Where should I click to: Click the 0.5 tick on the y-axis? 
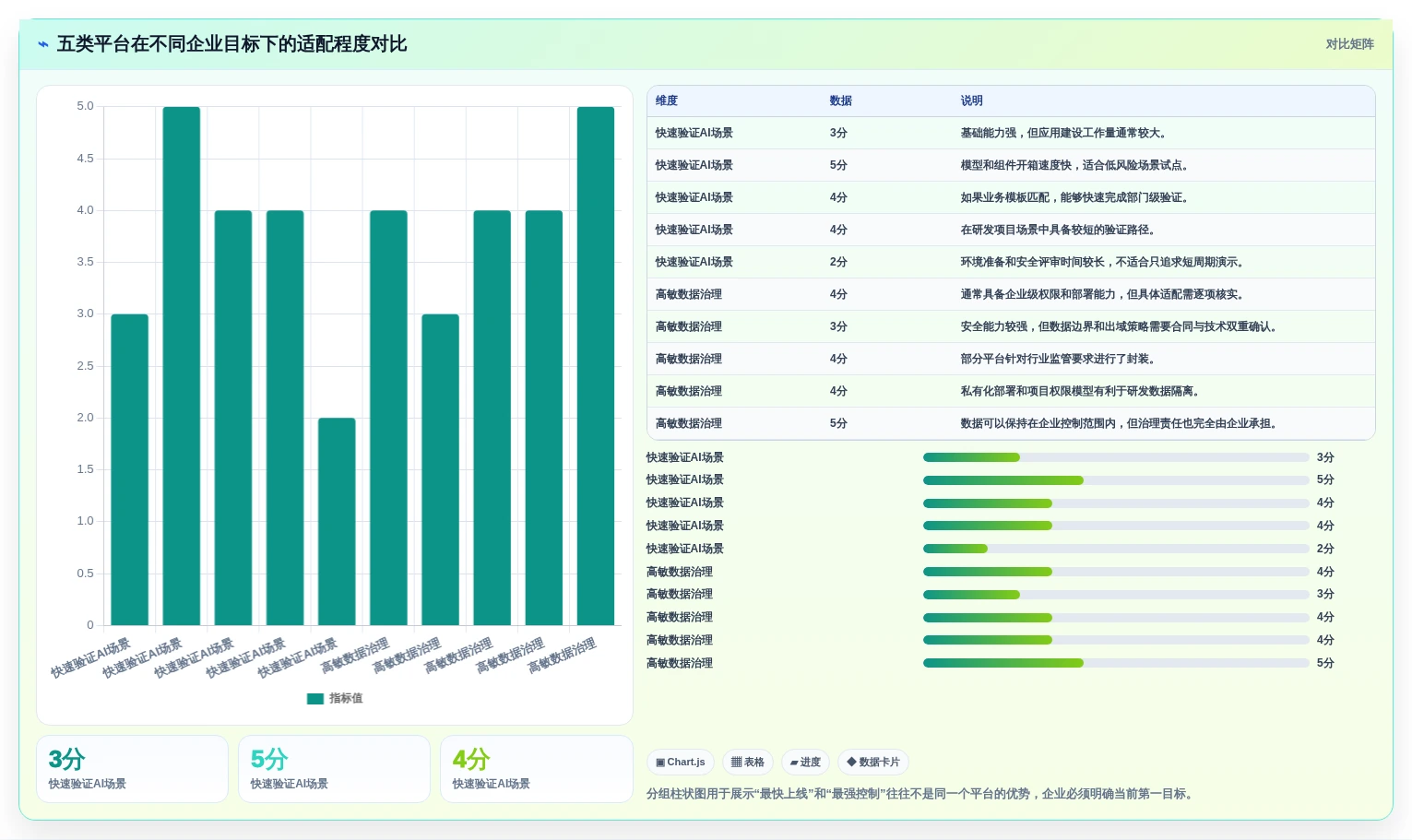pos(85,574)
